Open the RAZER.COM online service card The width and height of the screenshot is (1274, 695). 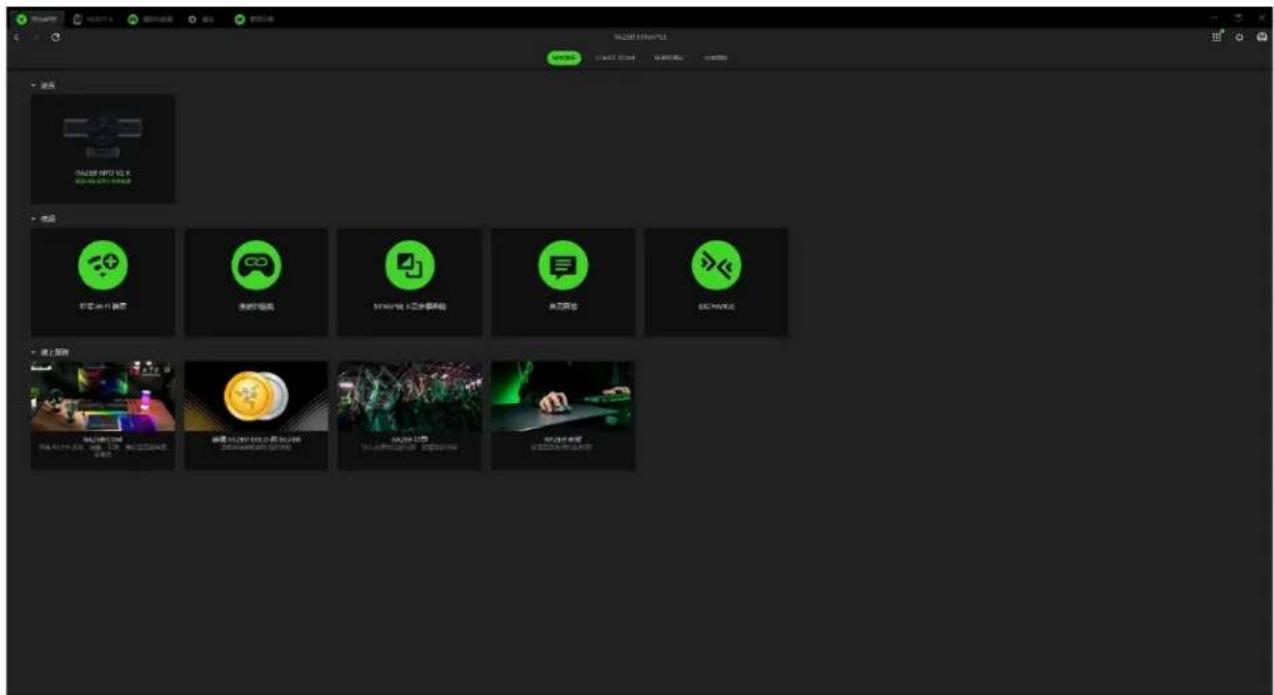pos(103,415)
